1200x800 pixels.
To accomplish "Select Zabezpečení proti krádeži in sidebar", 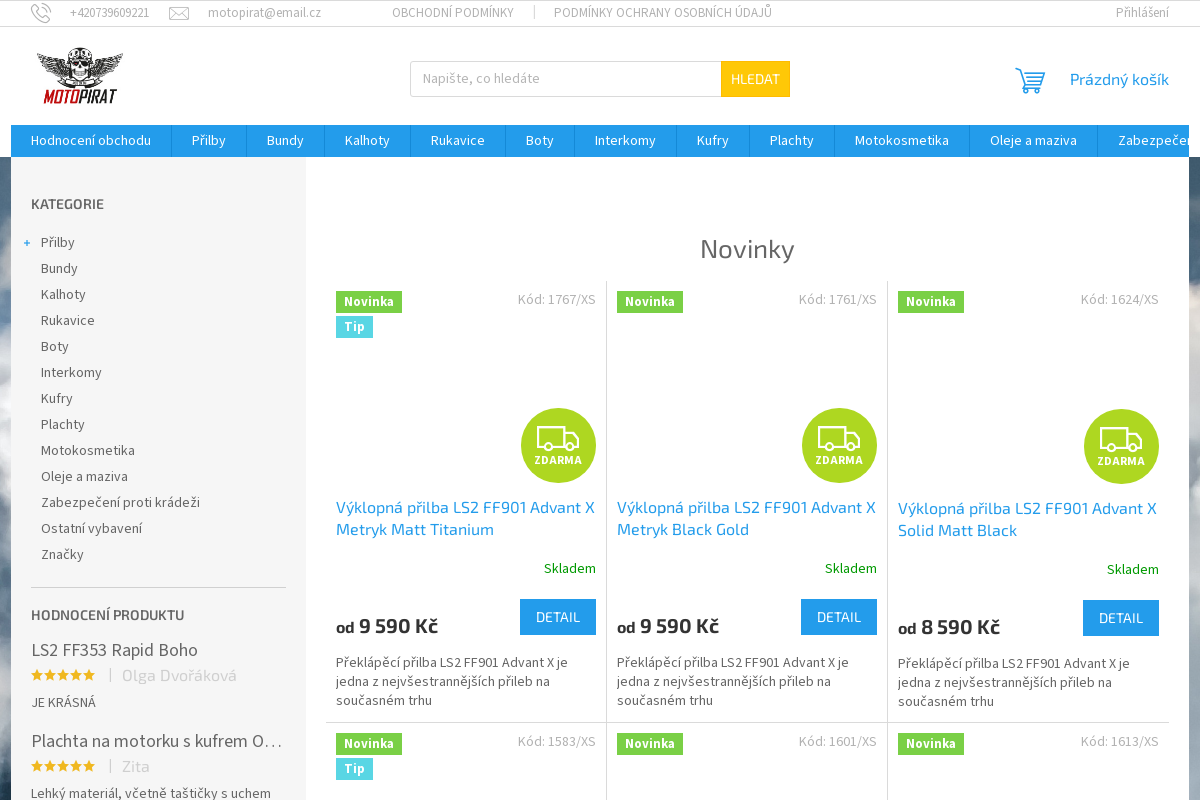I will [x=120, y=502].
